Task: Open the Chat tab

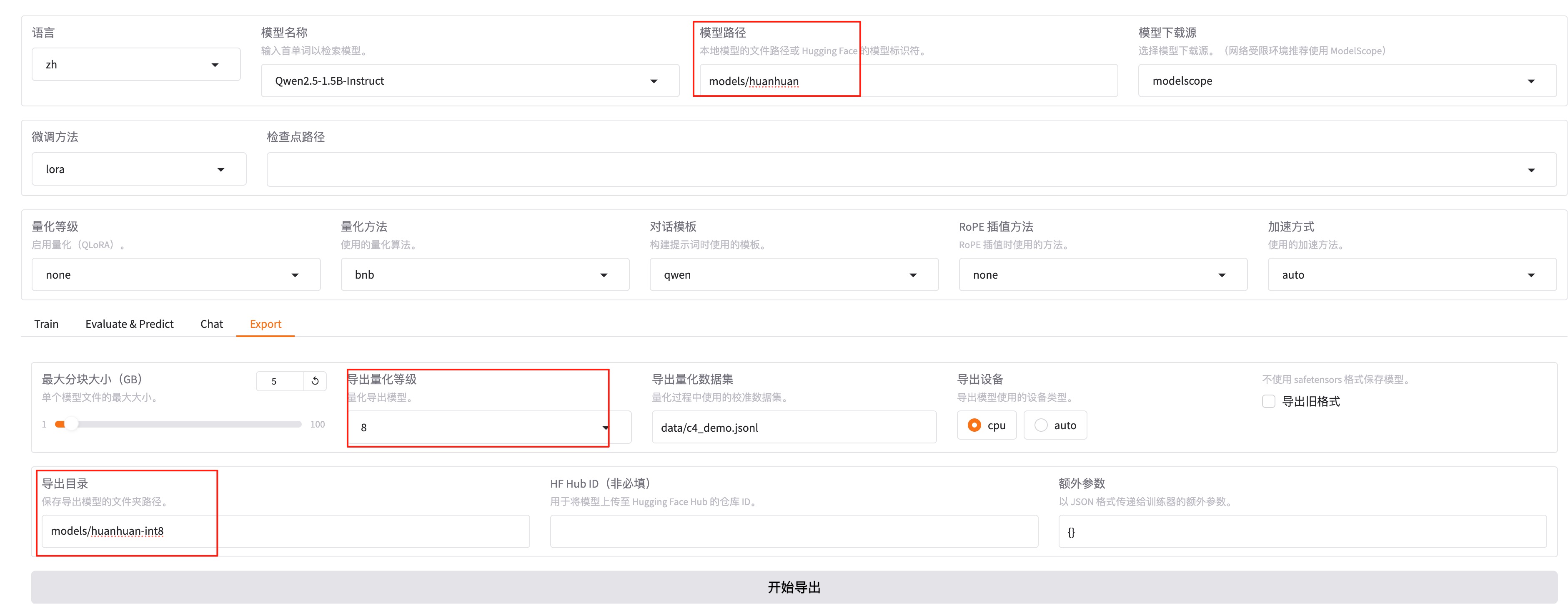Action: [x=211, y=324]
